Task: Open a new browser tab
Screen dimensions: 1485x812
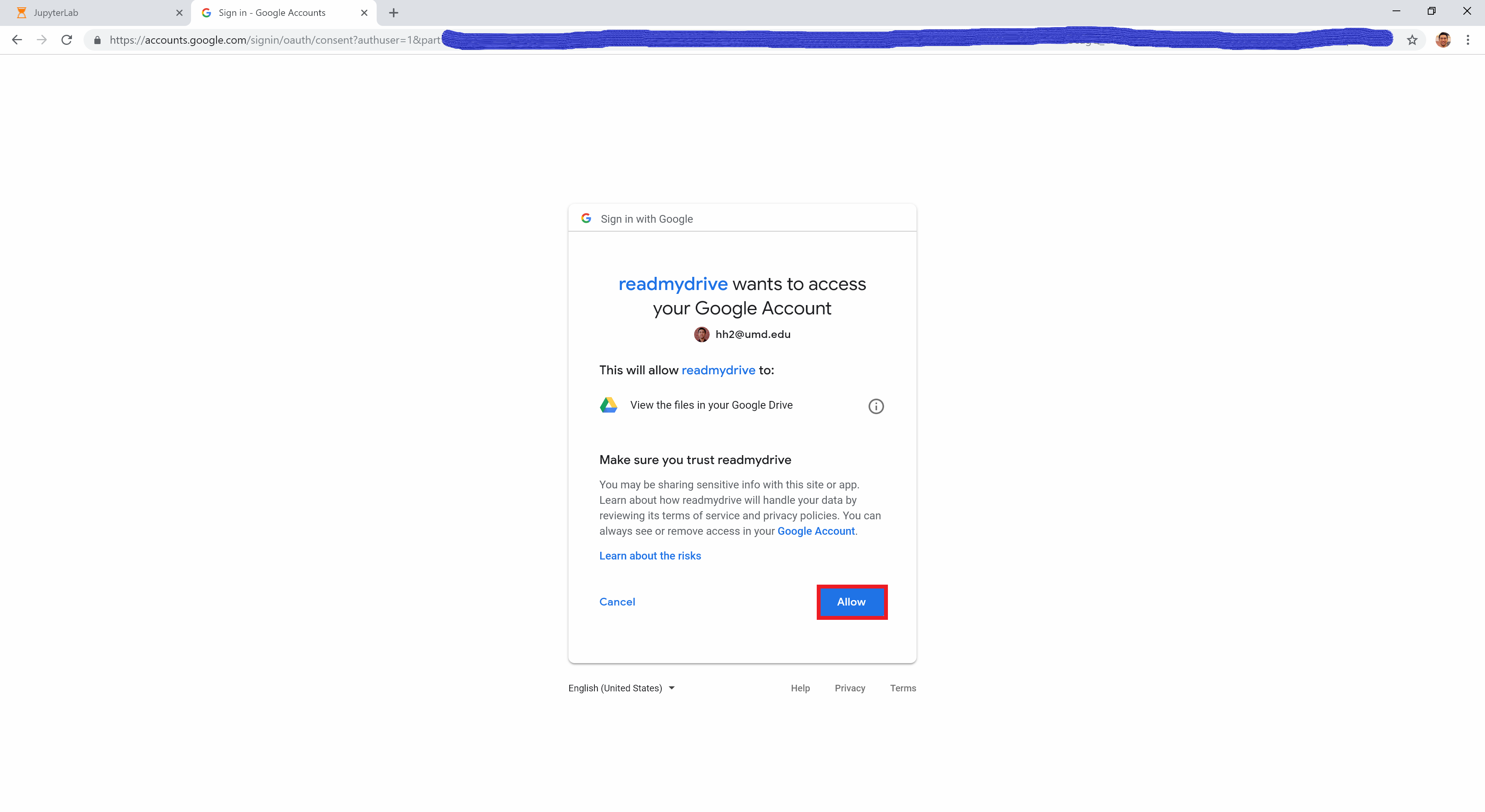Action: point(394,13)
